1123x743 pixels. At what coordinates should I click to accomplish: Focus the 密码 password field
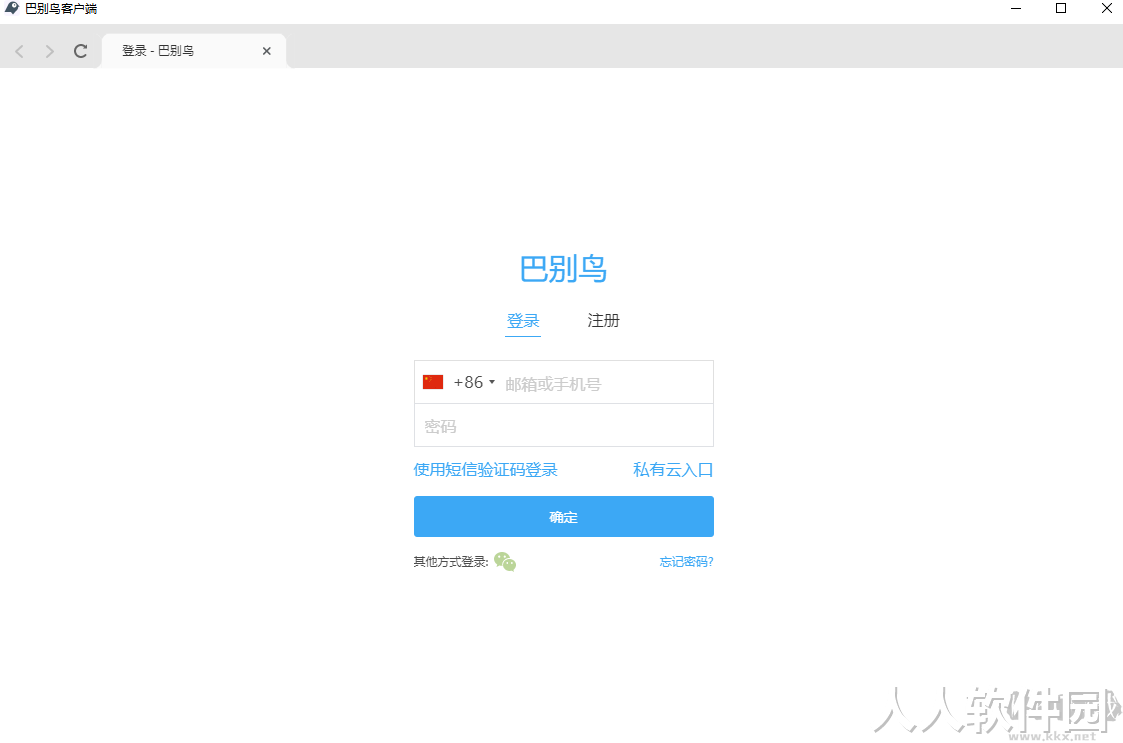tap(564, 426)
